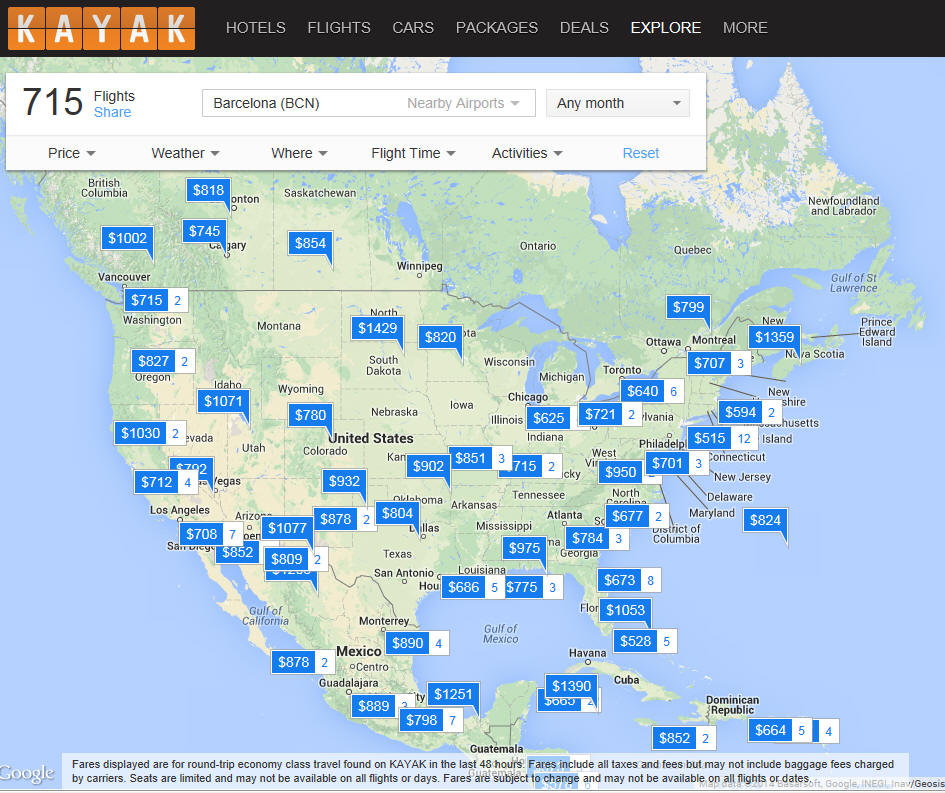Screen dimensions: 945x793
Task: Open the Weather filter dropdown
Action: click(185, 153)
